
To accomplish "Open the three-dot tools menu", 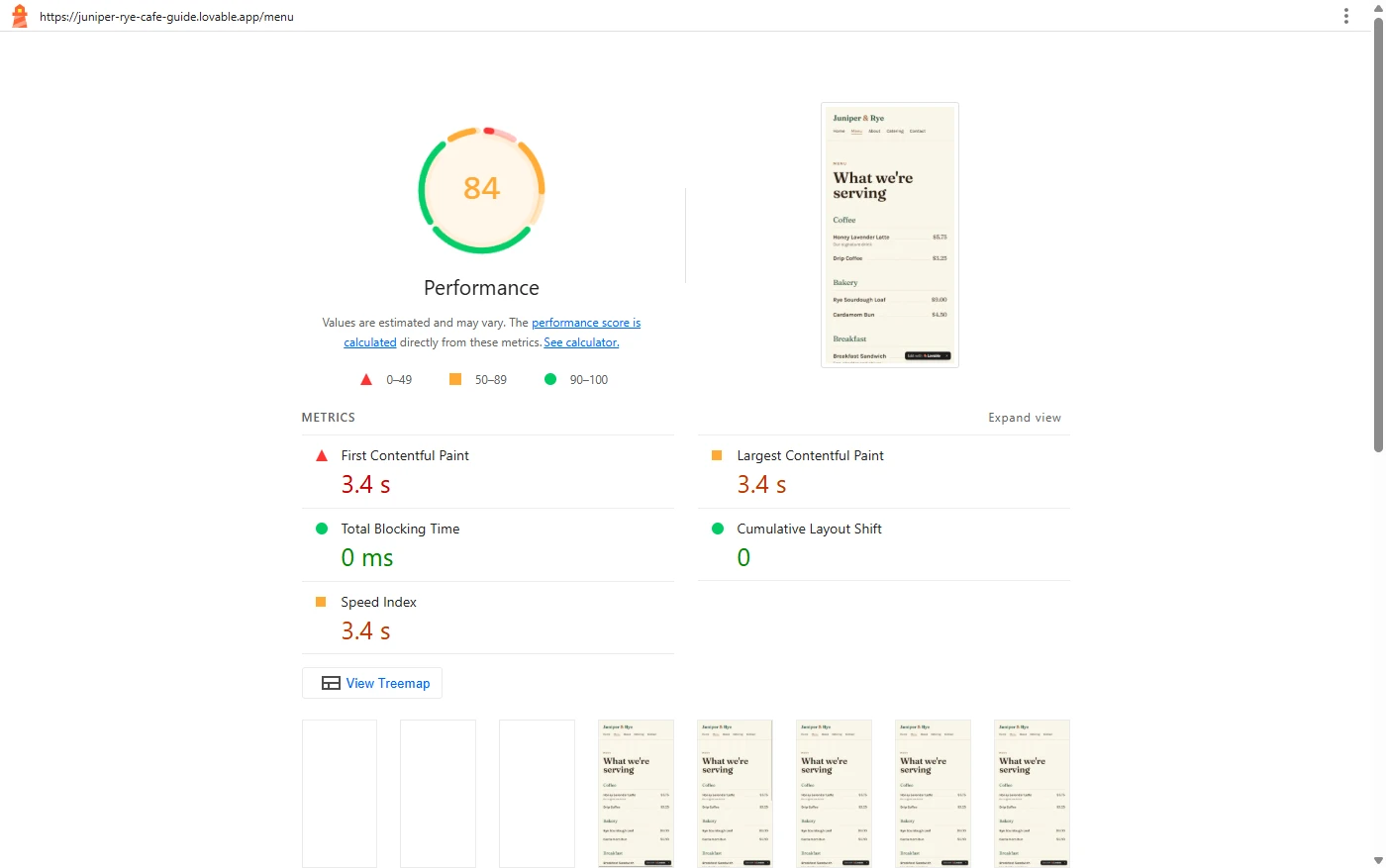I will (x=1345, y=16).
